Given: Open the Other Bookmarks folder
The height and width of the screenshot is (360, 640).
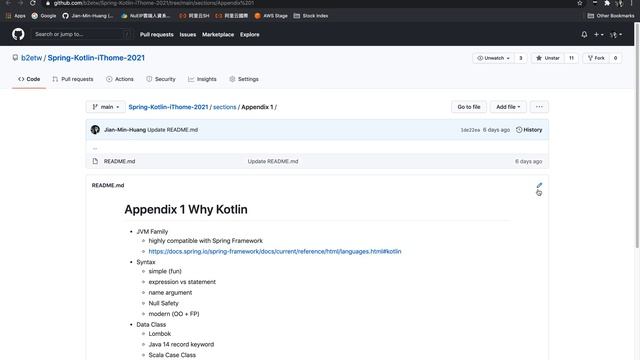Looking at the screenshot, I should coord(611,16).
